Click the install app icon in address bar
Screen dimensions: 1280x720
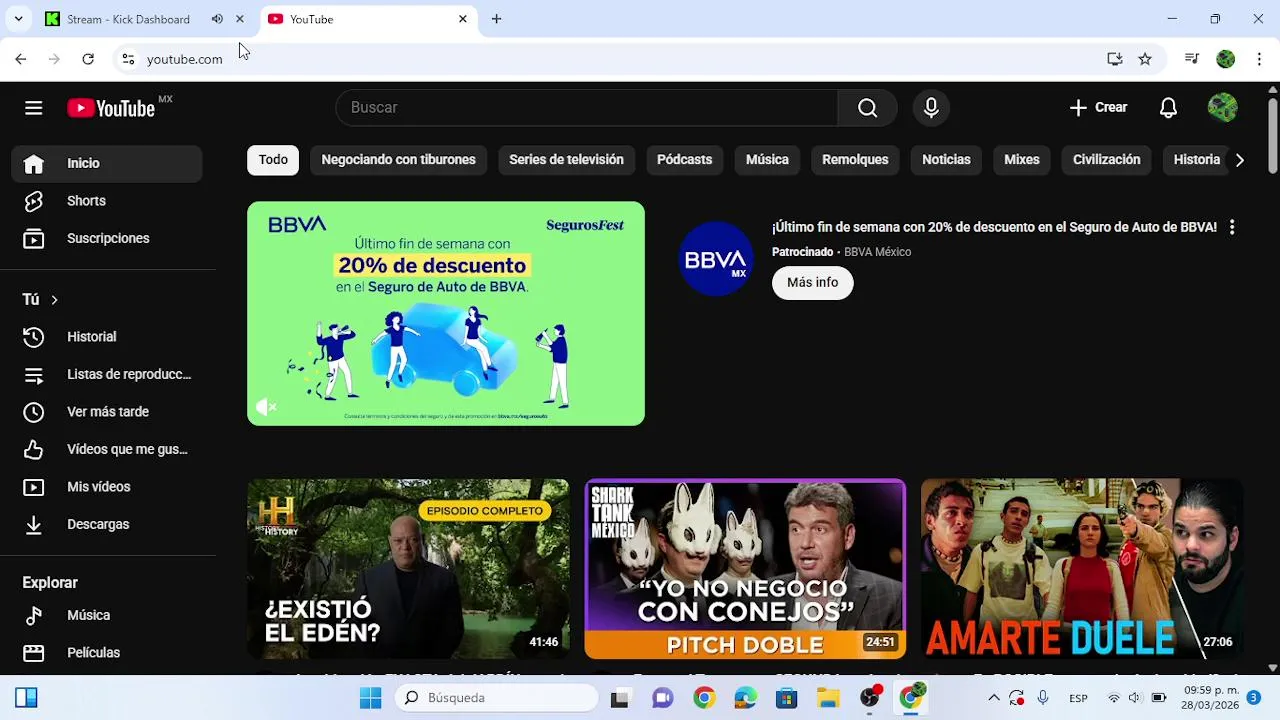click(1115, 59)
